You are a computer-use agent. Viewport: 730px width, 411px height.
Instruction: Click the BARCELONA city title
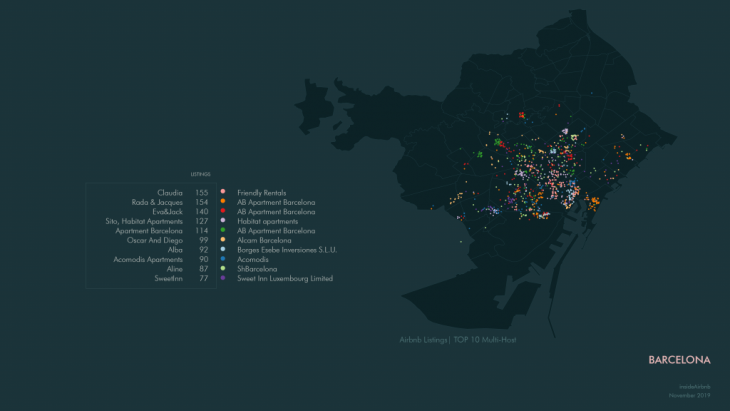679,359
